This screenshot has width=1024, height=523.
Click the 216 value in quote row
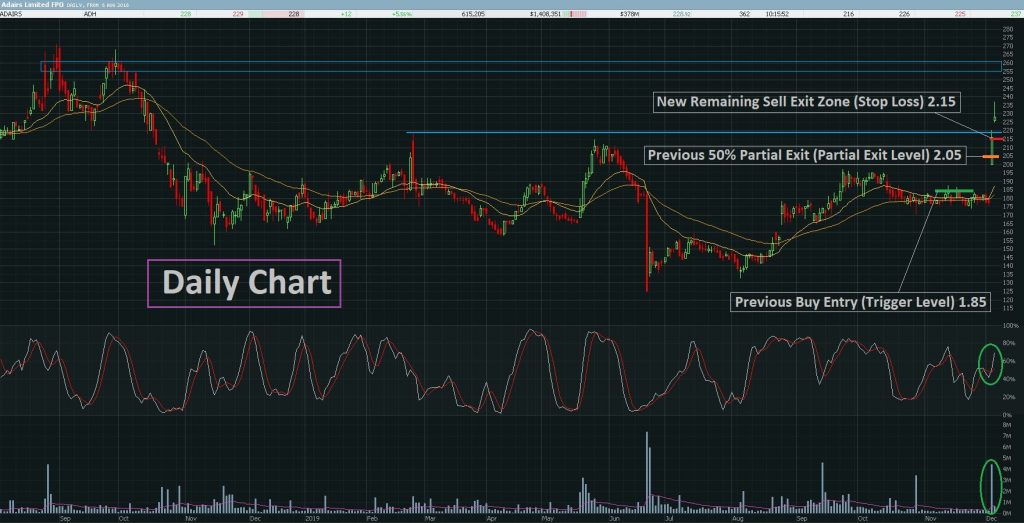click(x=849, y=14)
